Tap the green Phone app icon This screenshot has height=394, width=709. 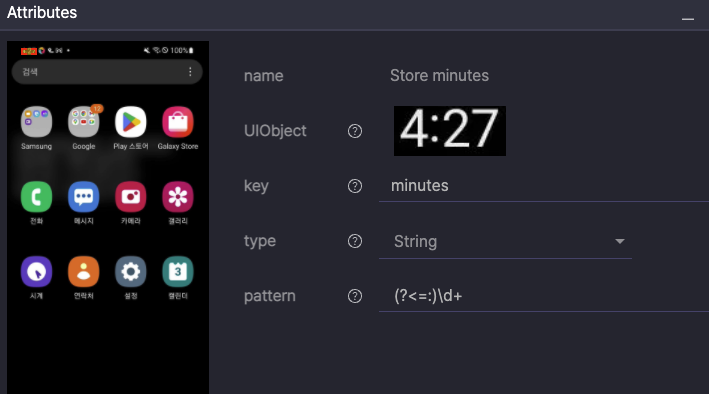(x=36, y=197)
